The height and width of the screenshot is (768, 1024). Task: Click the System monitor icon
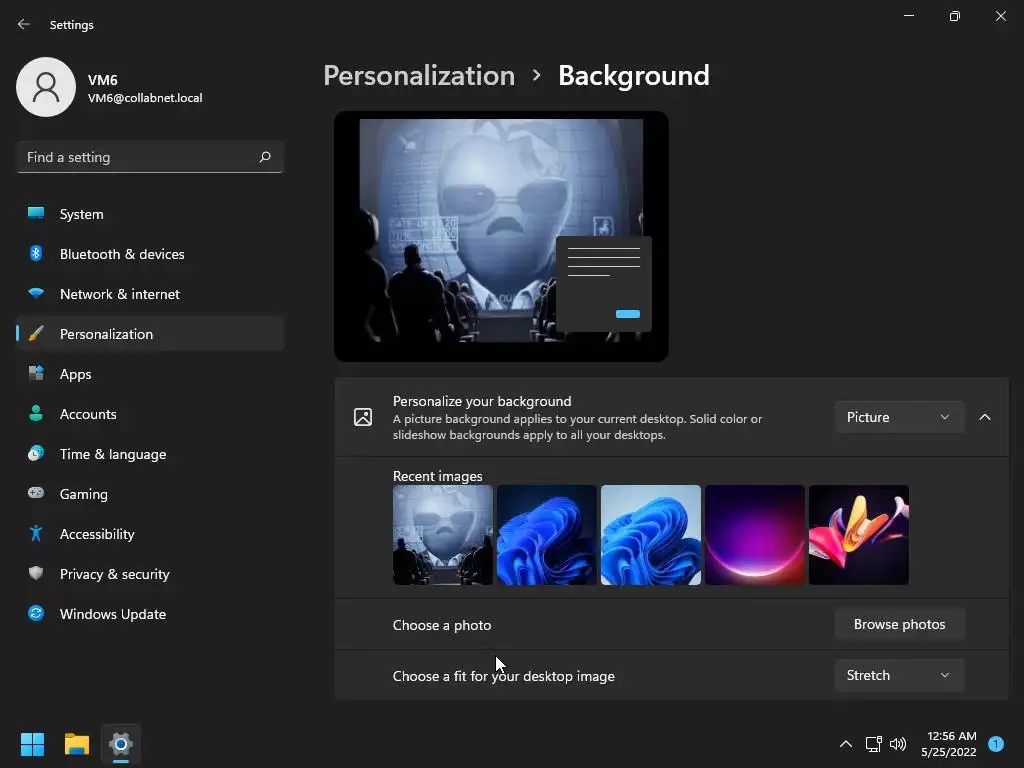pyautogui.click(x=36, y=214)
